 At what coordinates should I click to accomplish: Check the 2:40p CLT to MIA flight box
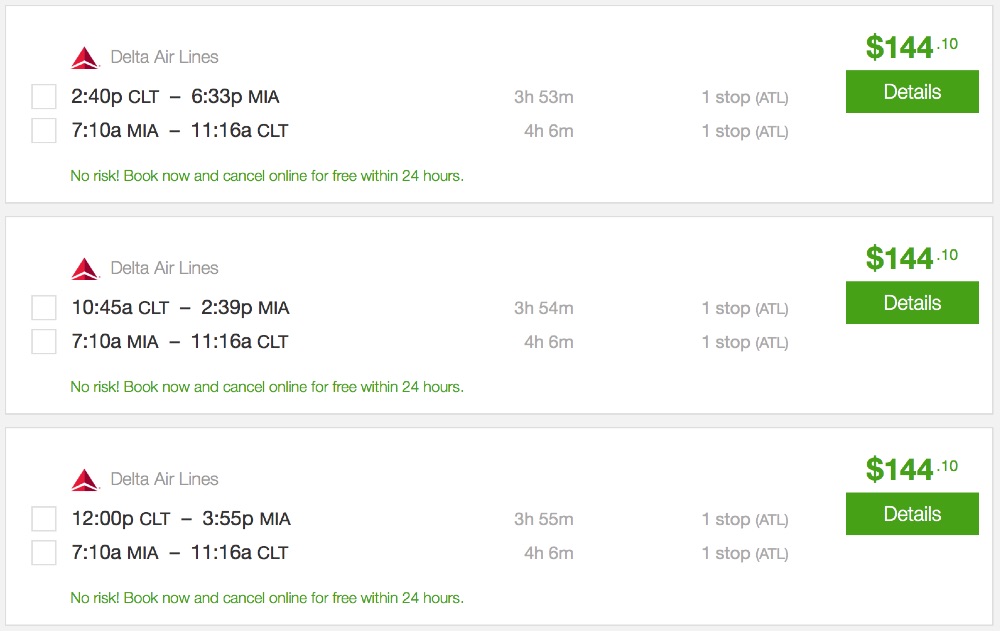(x=44, y=97)
